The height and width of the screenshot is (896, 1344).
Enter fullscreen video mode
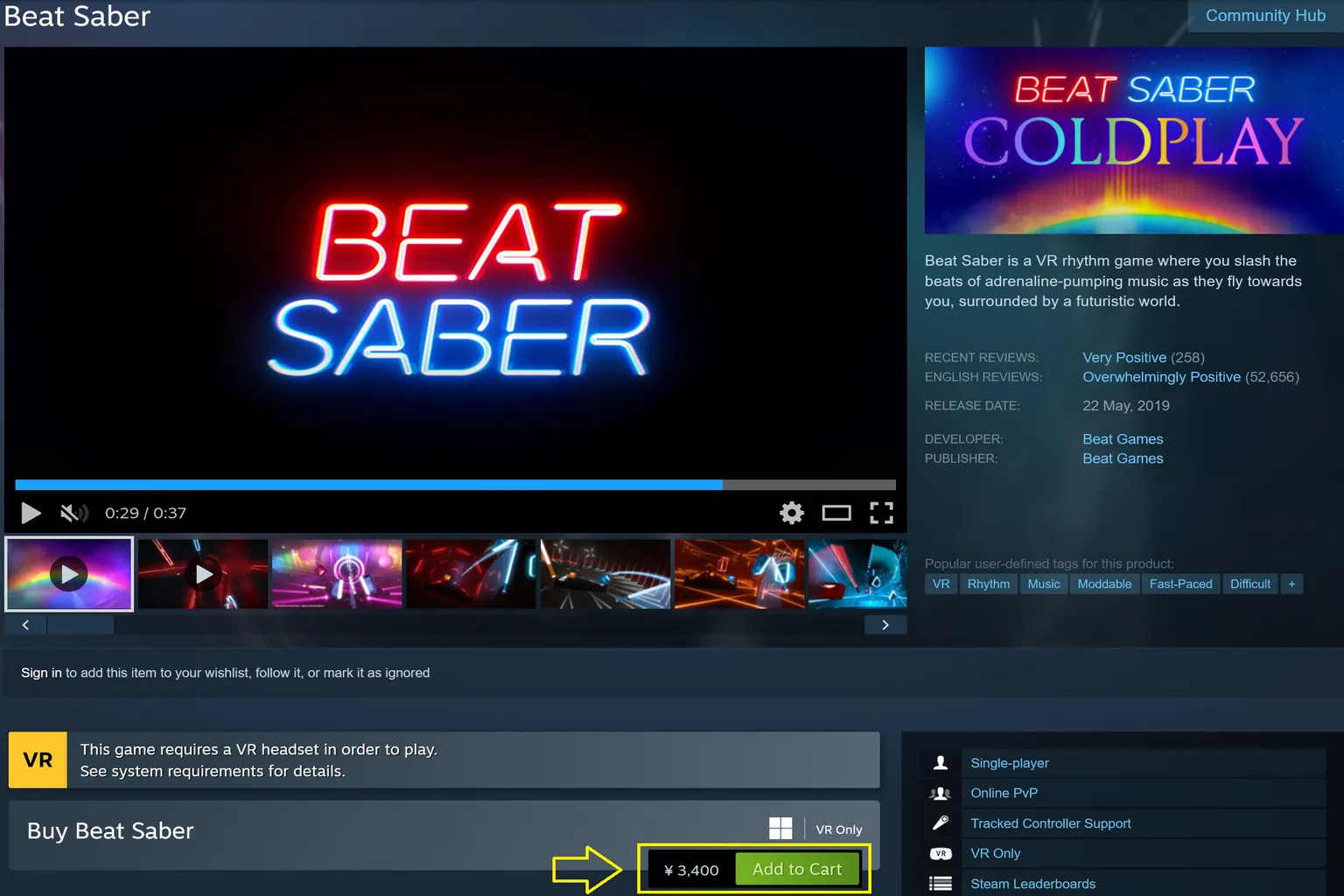click(881, 513)
